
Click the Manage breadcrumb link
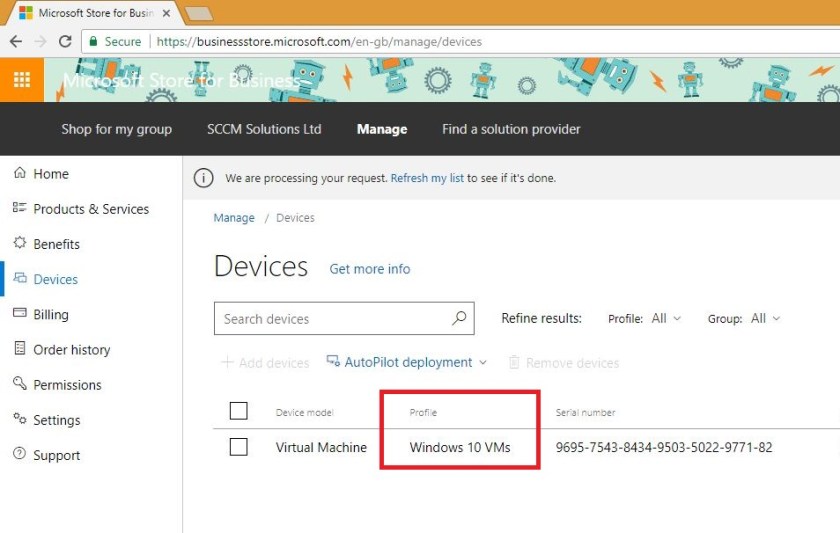point(234,218)
